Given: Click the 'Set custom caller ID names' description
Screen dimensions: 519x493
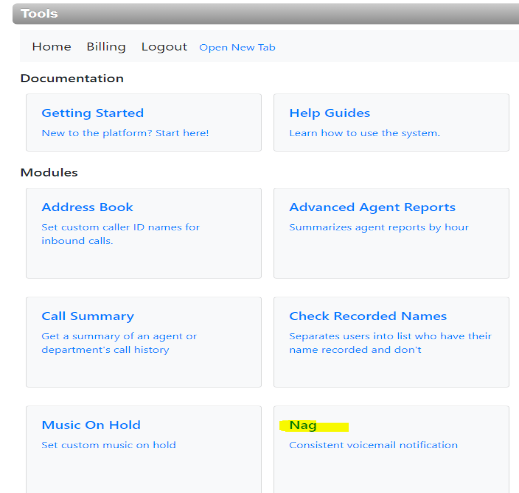Looking at the screenshot, I should [x=121, y=234].
